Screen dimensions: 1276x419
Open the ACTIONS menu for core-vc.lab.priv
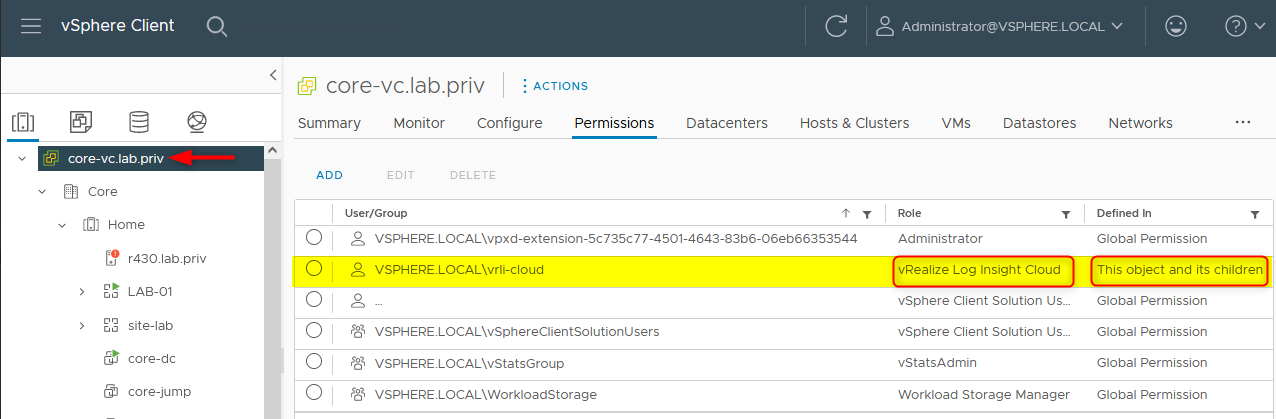555,86
